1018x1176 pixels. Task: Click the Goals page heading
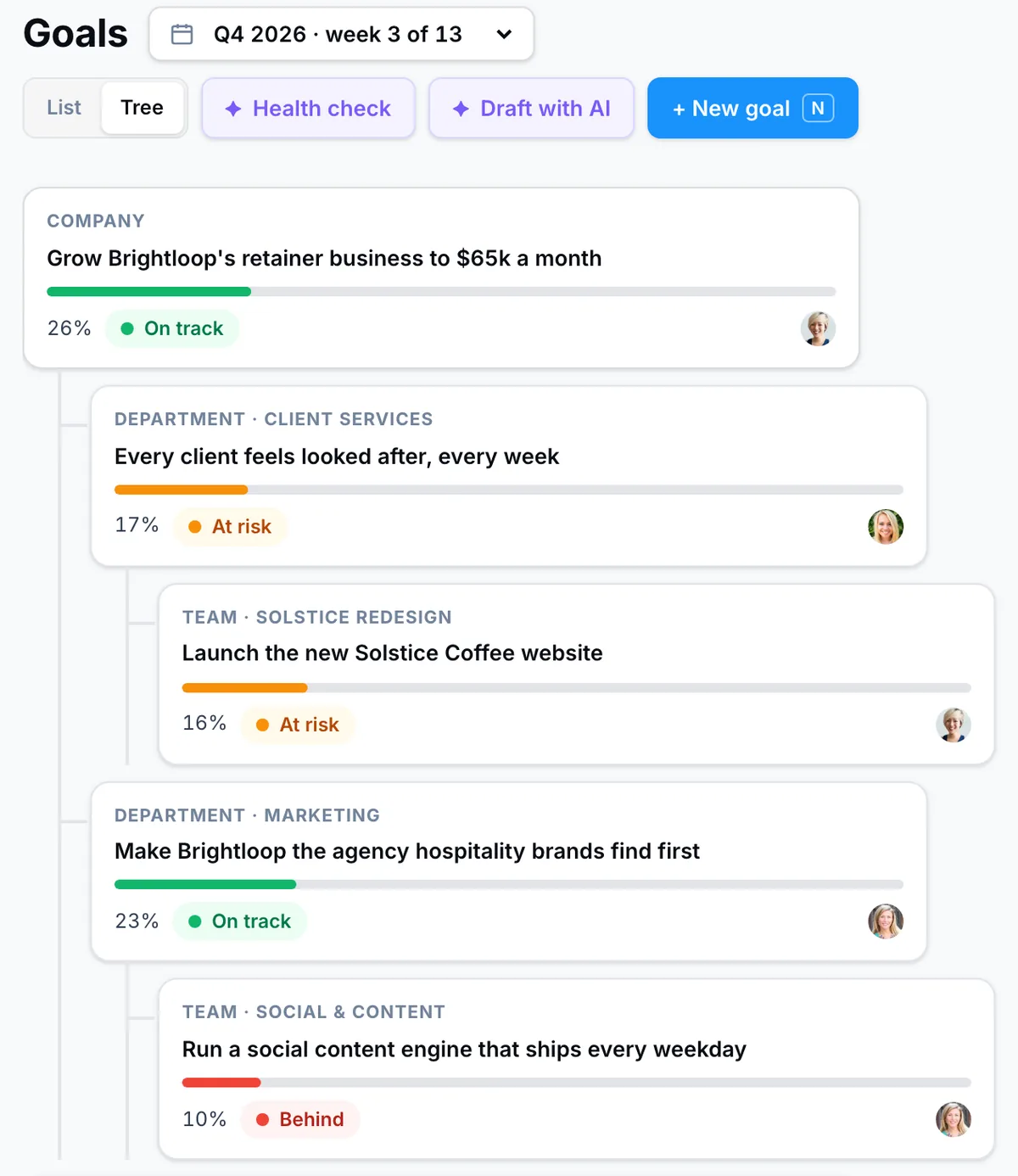(76, 34)
